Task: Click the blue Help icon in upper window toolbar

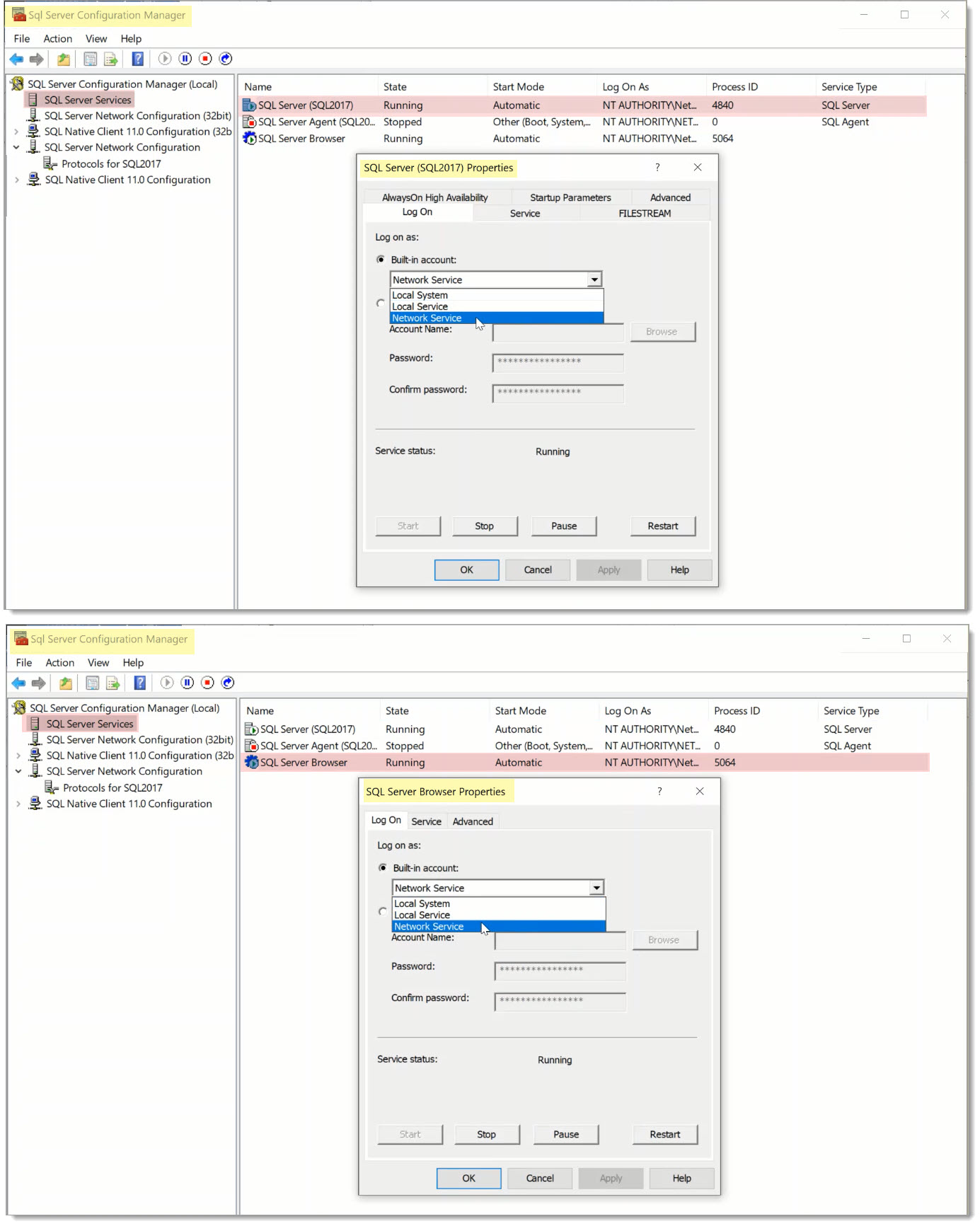Action: pos(138,59)
